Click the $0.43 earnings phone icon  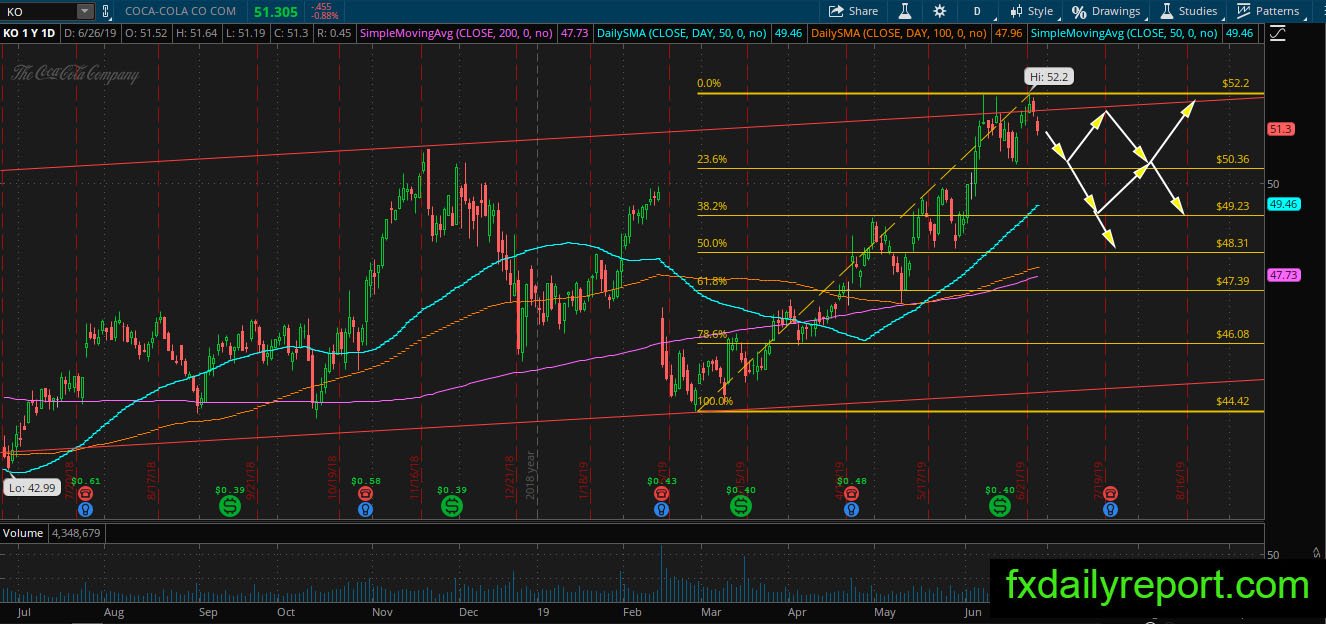tap(661, 494)
